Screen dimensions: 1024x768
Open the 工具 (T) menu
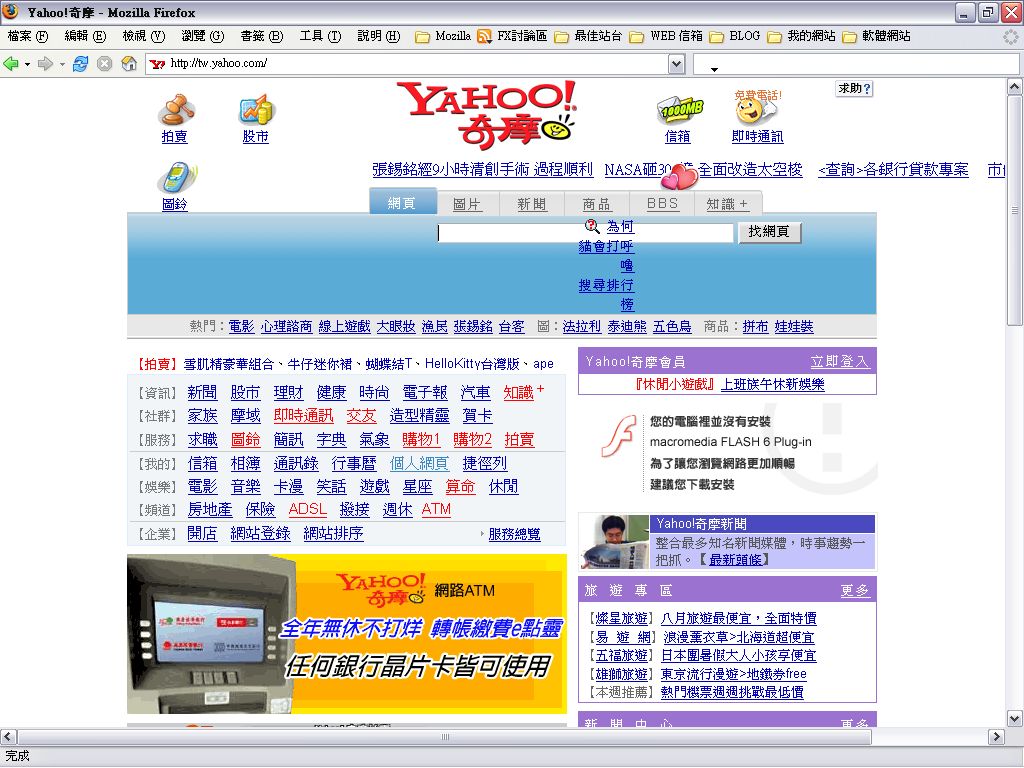320,37
